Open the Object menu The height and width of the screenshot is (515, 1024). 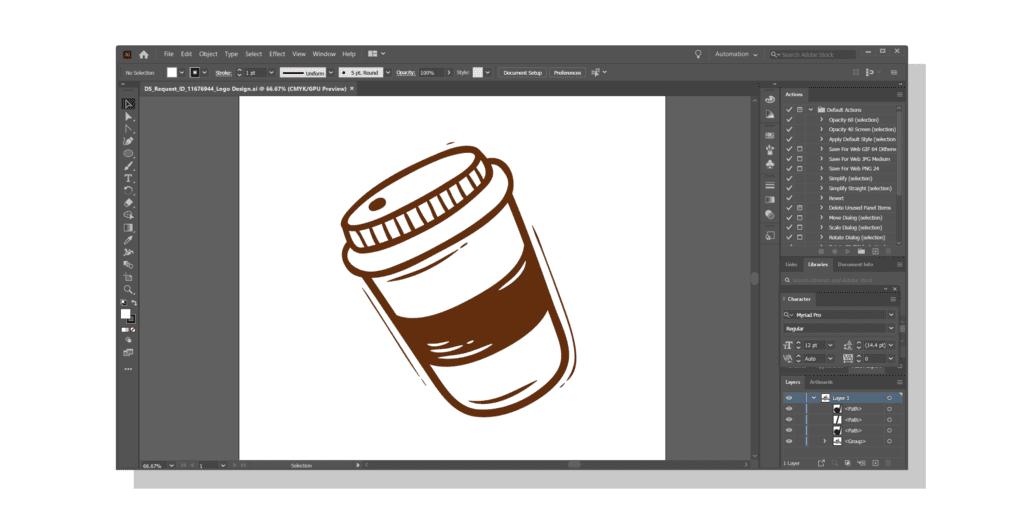(x=208, y=54)
